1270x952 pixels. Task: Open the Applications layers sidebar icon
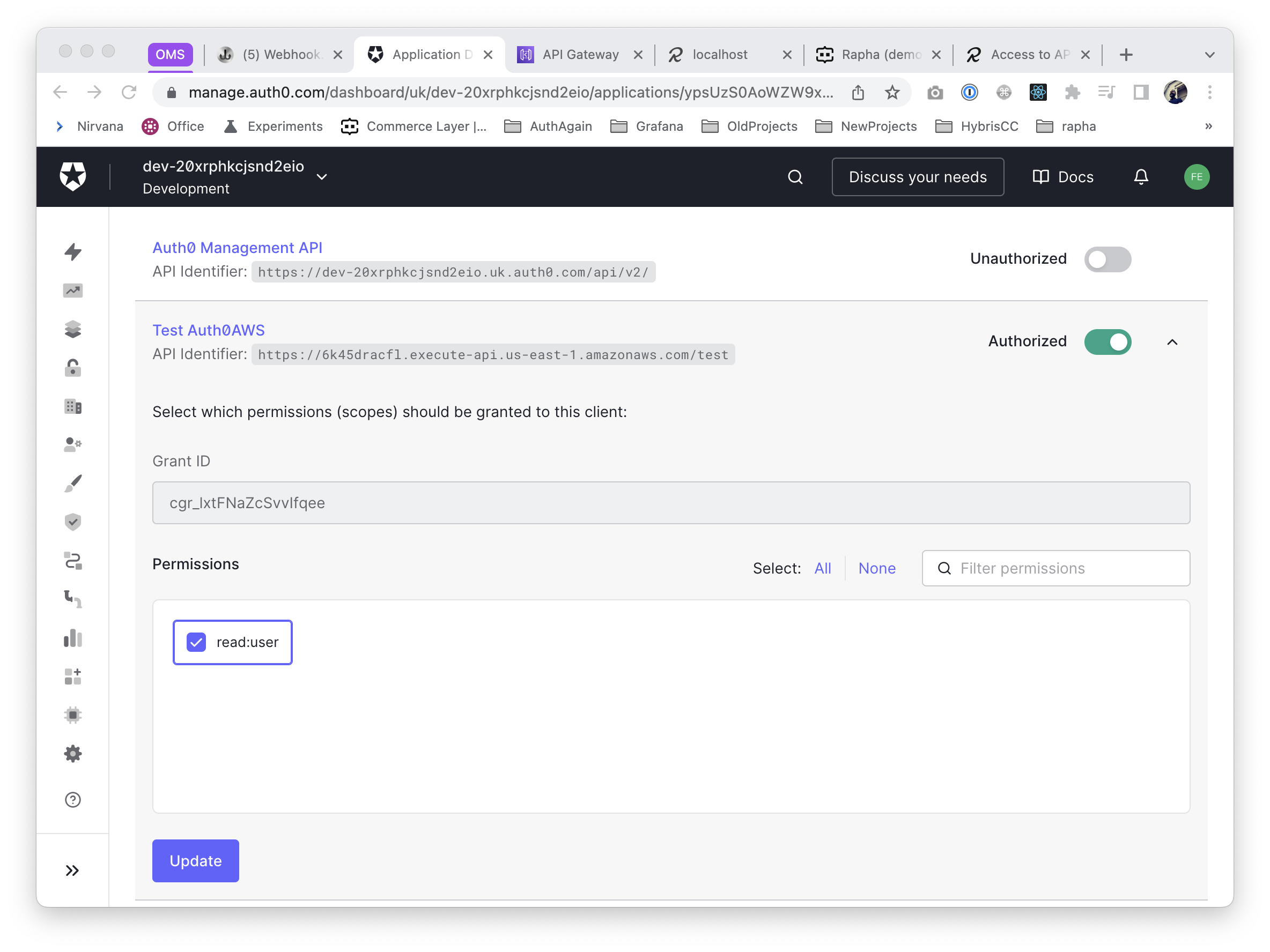(73, 329)
